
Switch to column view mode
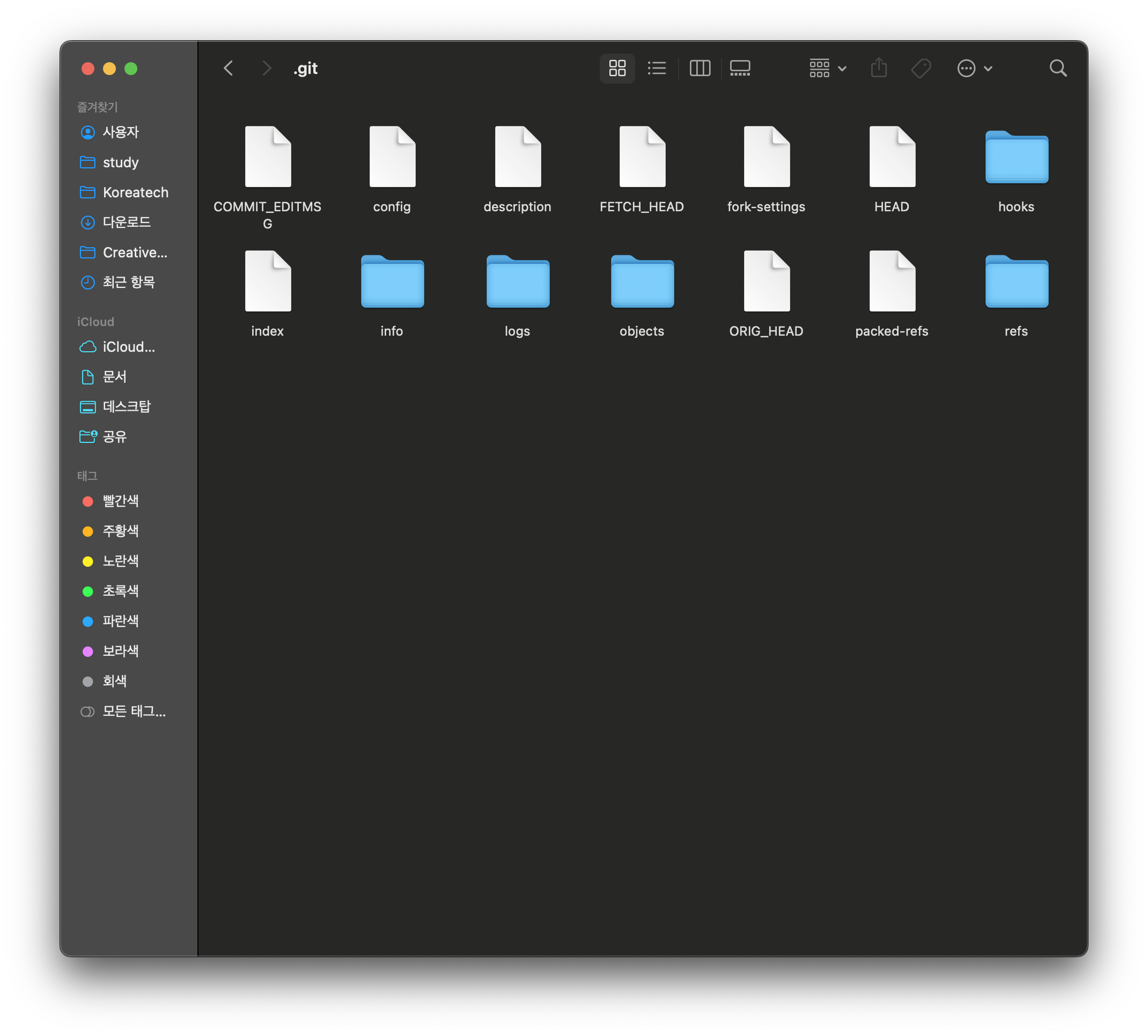pos(700,68)
